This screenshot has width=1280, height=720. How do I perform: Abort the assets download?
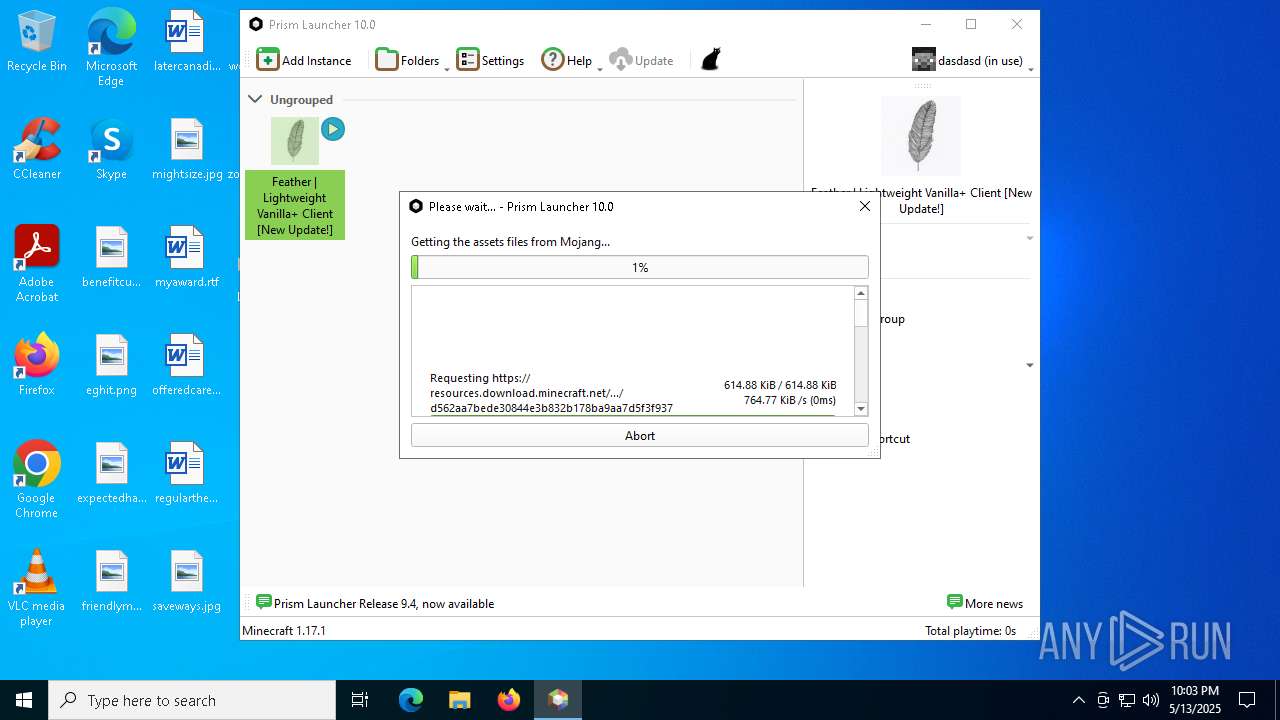640,435
